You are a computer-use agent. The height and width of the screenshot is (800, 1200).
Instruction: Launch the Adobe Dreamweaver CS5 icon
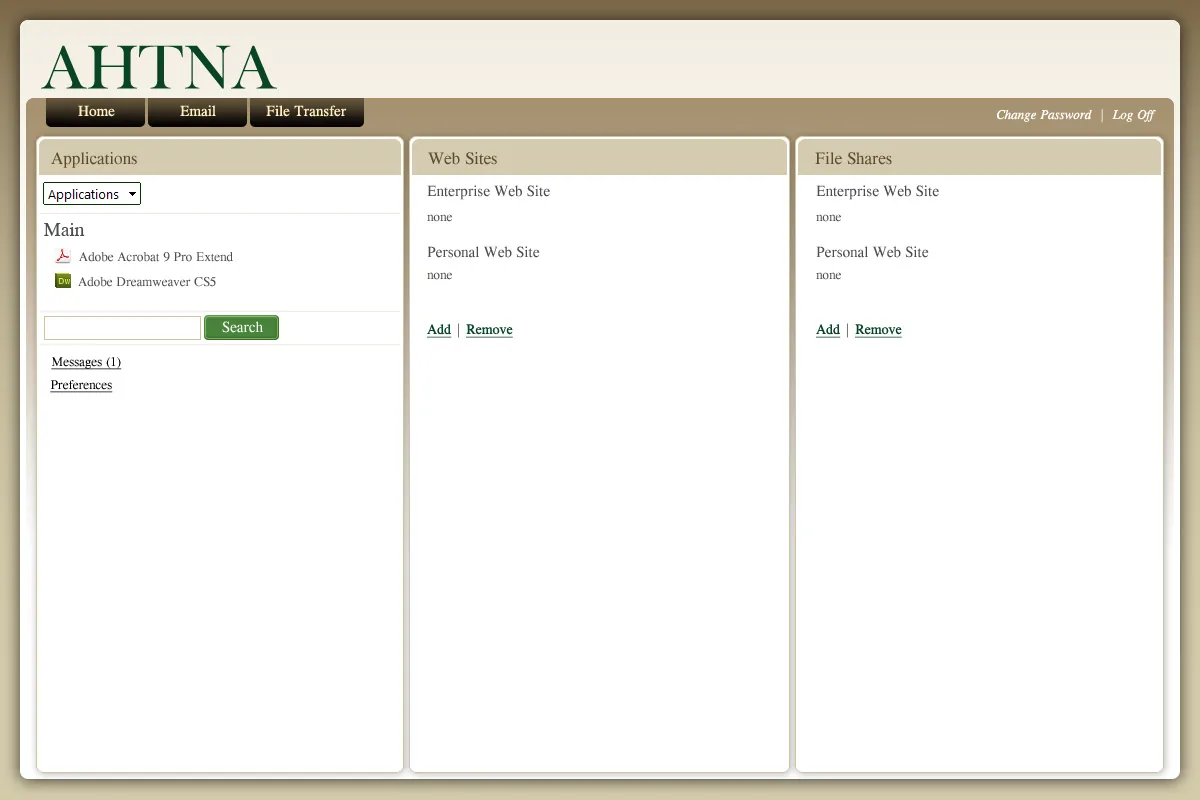tap(63, 281)
